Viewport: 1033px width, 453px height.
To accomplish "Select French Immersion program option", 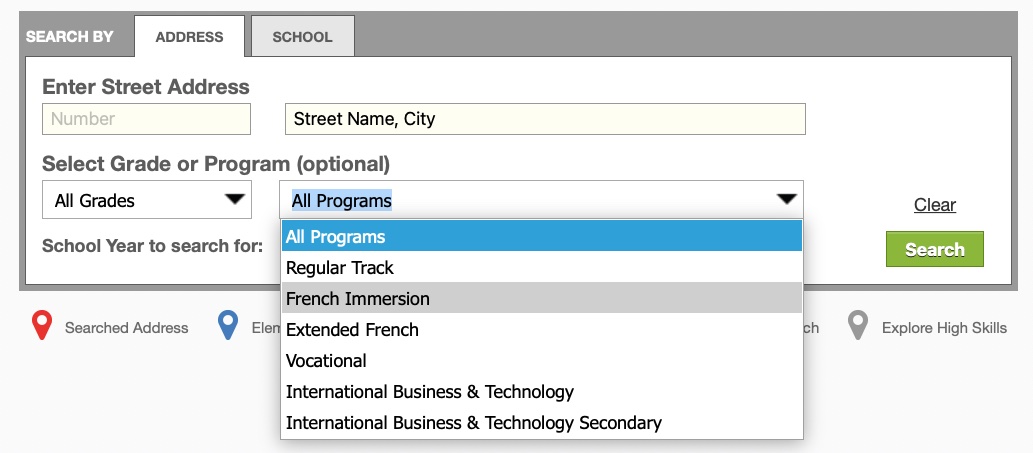I will [542, 298].
